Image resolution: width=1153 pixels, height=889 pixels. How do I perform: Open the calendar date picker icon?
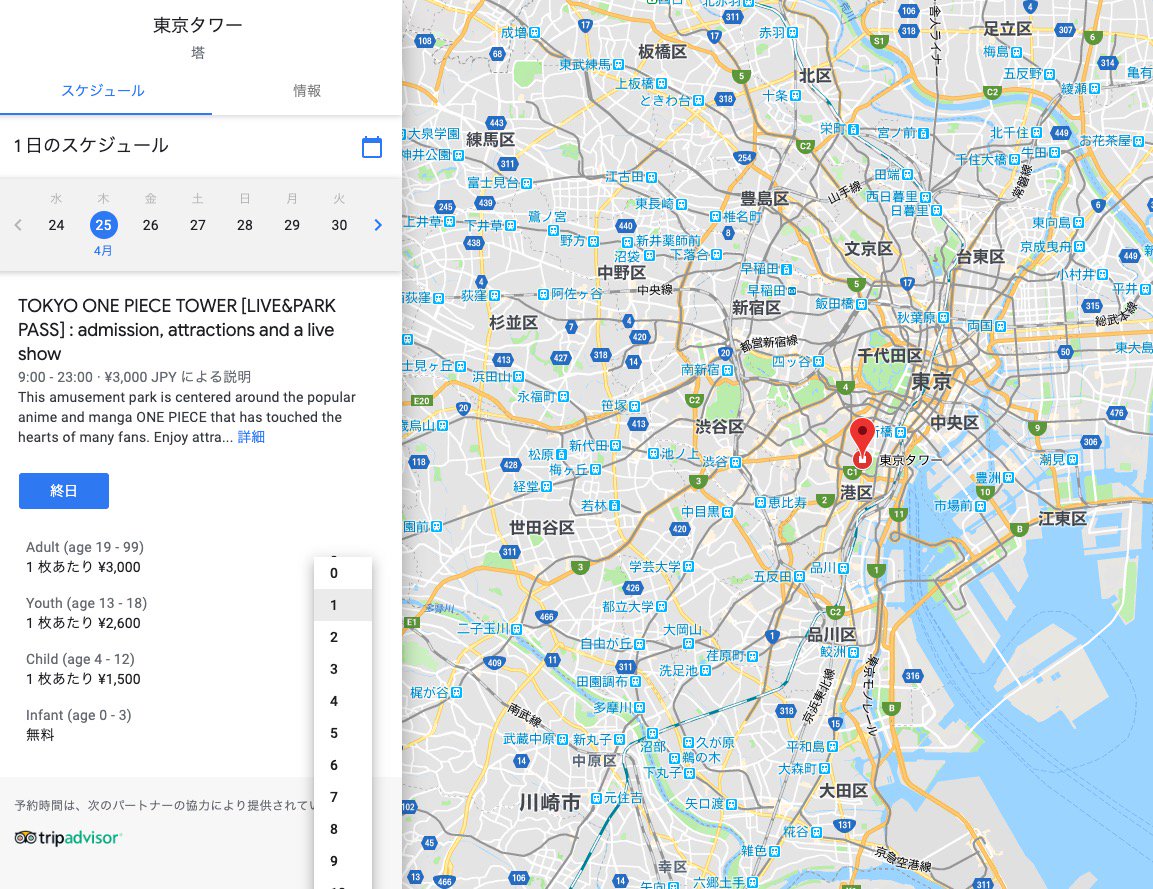(371, 146)
